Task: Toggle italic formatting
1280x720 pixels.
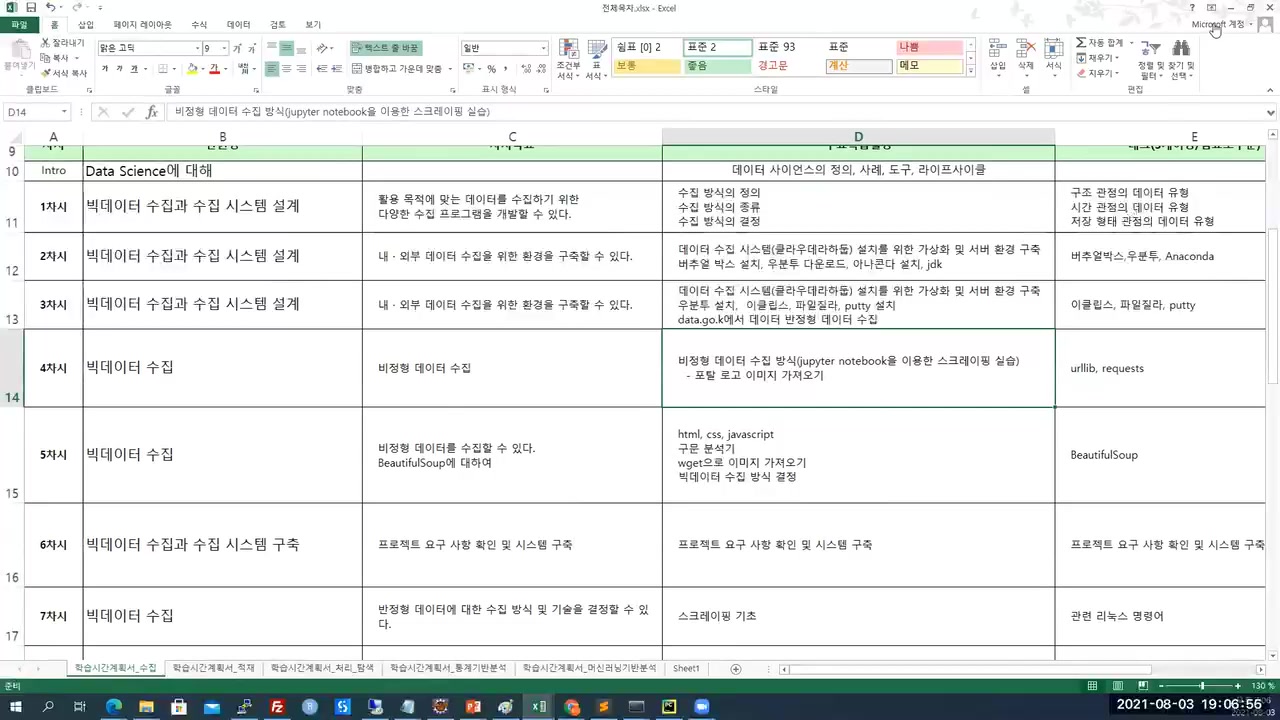Action: (x=121, y=68)
